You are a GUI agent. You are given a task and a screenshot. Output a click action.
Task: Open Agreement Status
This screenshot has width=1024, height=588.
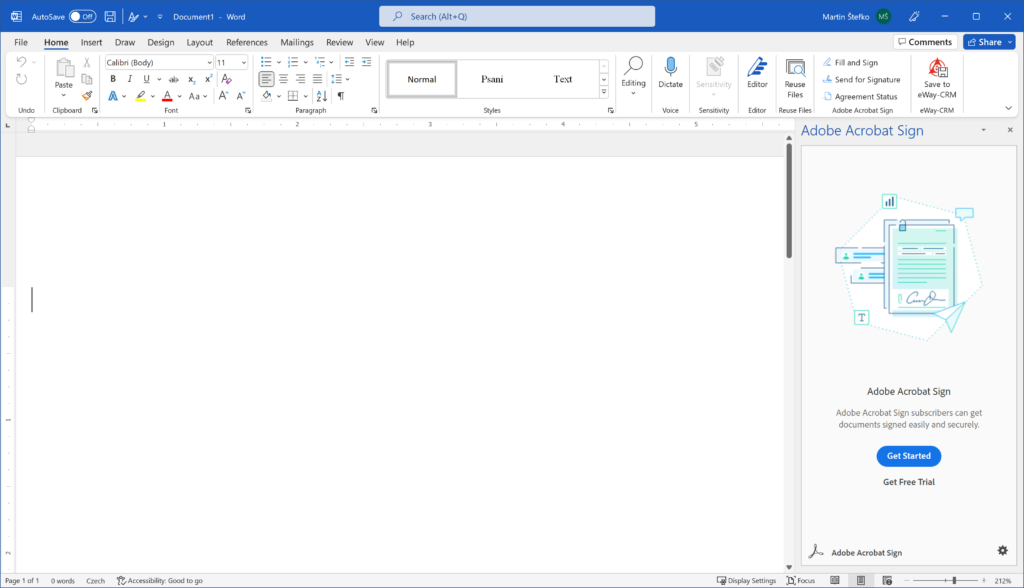[x=860, y=97]
